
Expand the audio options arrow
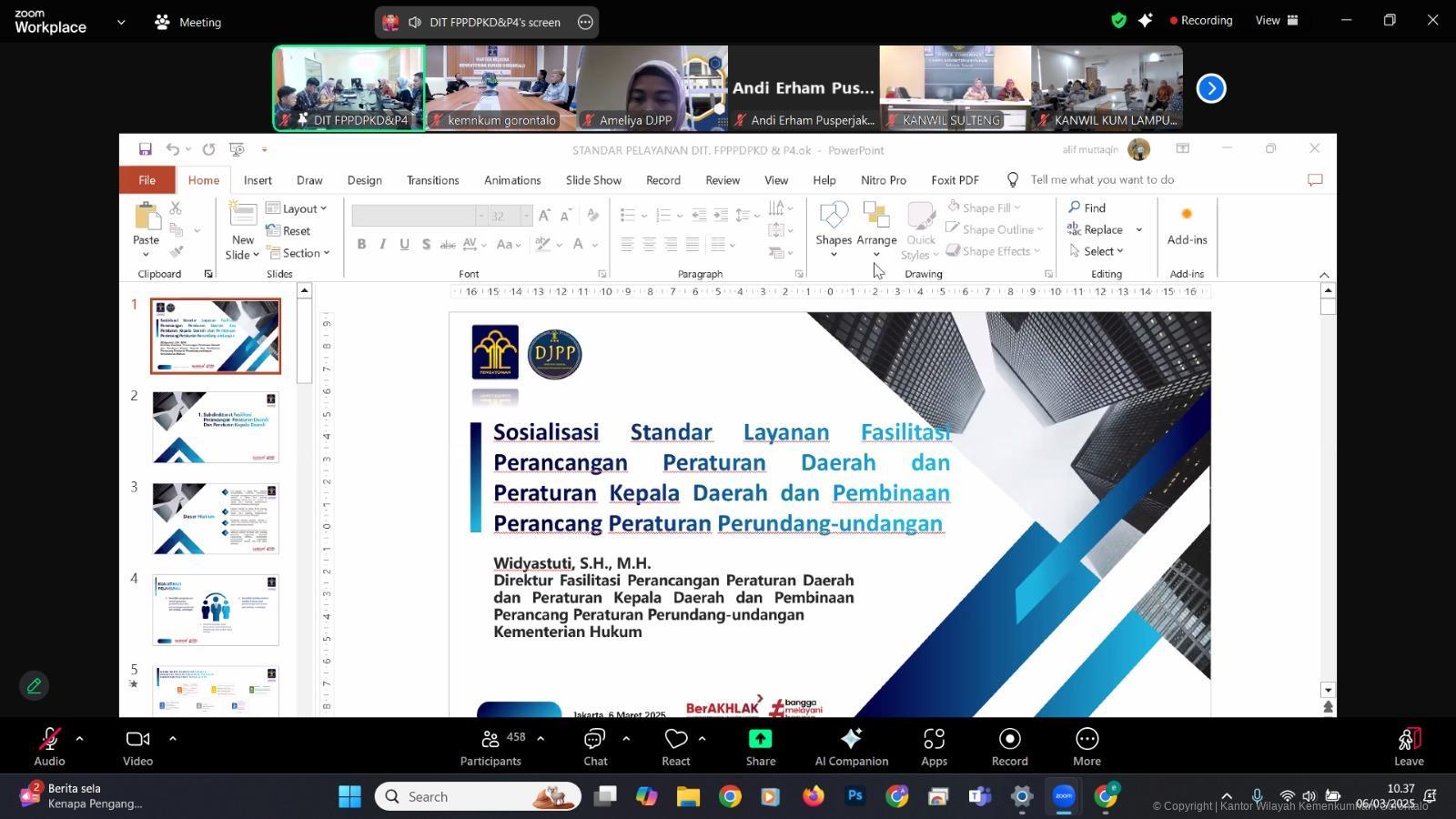pyautogui.click(x=79, y=738)
